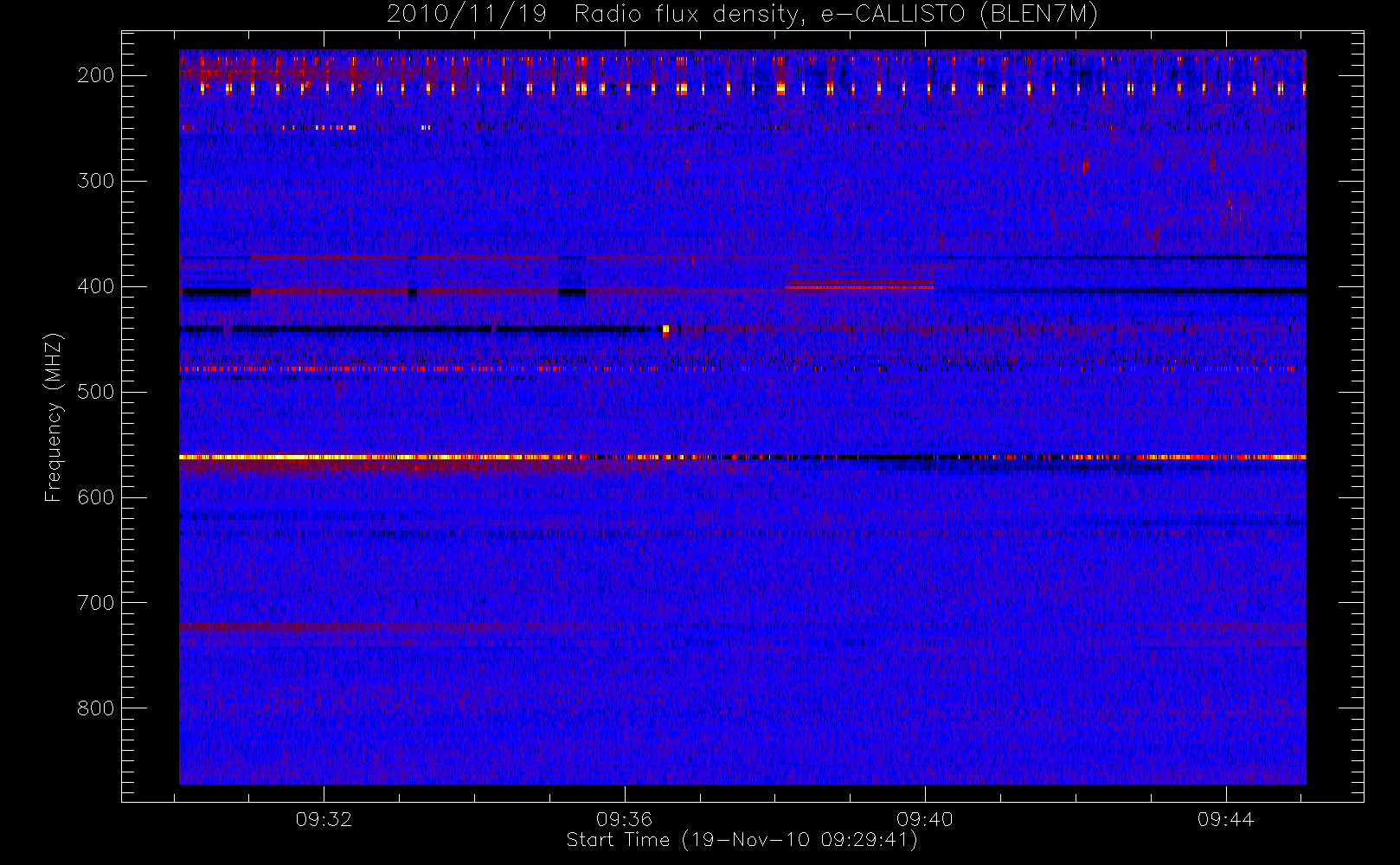Click the bright yellow emission line near 560 MHz
The width and height of the screenshot is (1400, 865).
pos(742,457)
